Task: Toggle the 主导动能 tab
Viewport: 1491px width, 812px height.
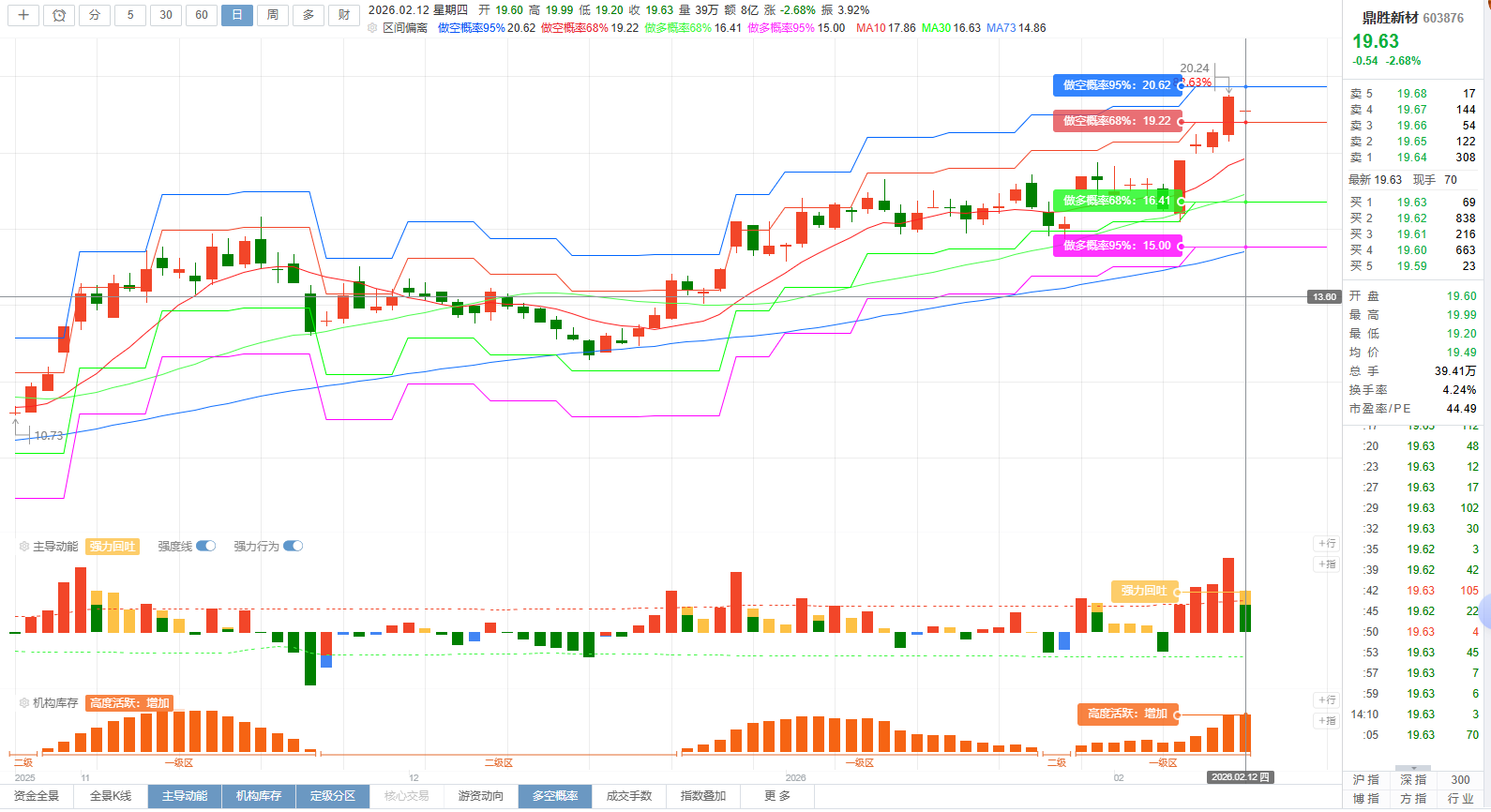Action: click(x=185, y=796)
